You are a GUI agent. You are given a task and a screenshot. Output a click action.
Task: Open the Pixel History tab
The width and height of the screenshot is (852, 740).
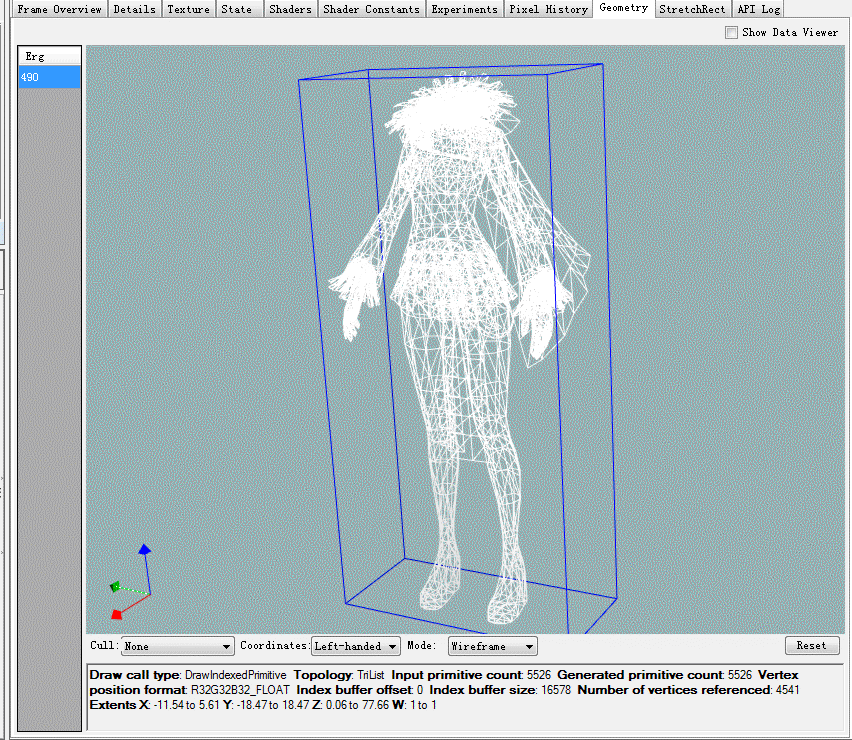(x=548, y=9)
